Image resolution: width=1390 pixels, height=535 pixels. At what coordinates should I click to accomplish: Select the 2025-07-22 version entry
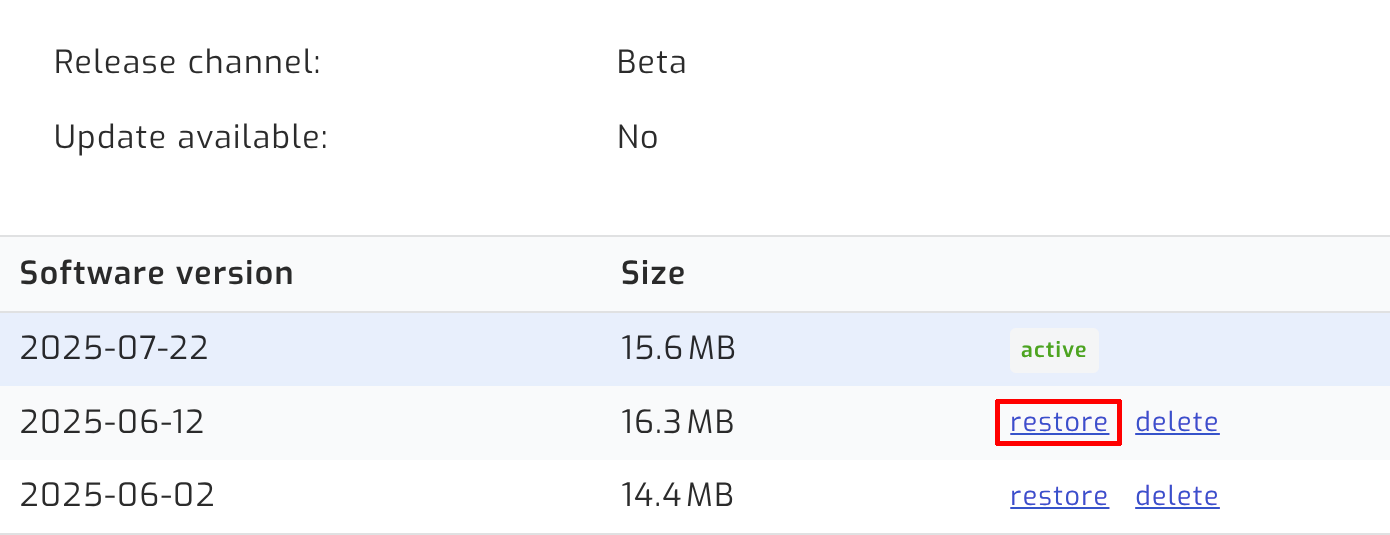[x=114, y=348]
